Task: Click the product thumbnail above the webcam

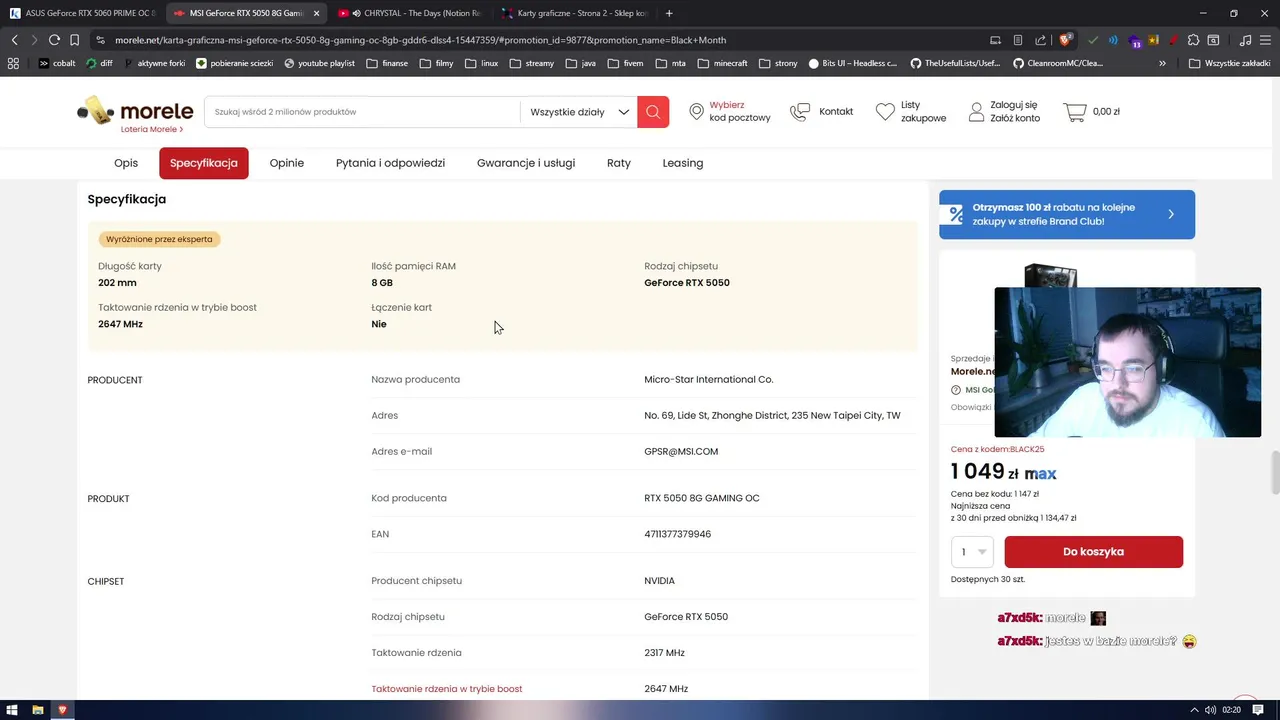Action: (x=1050, y=275)
